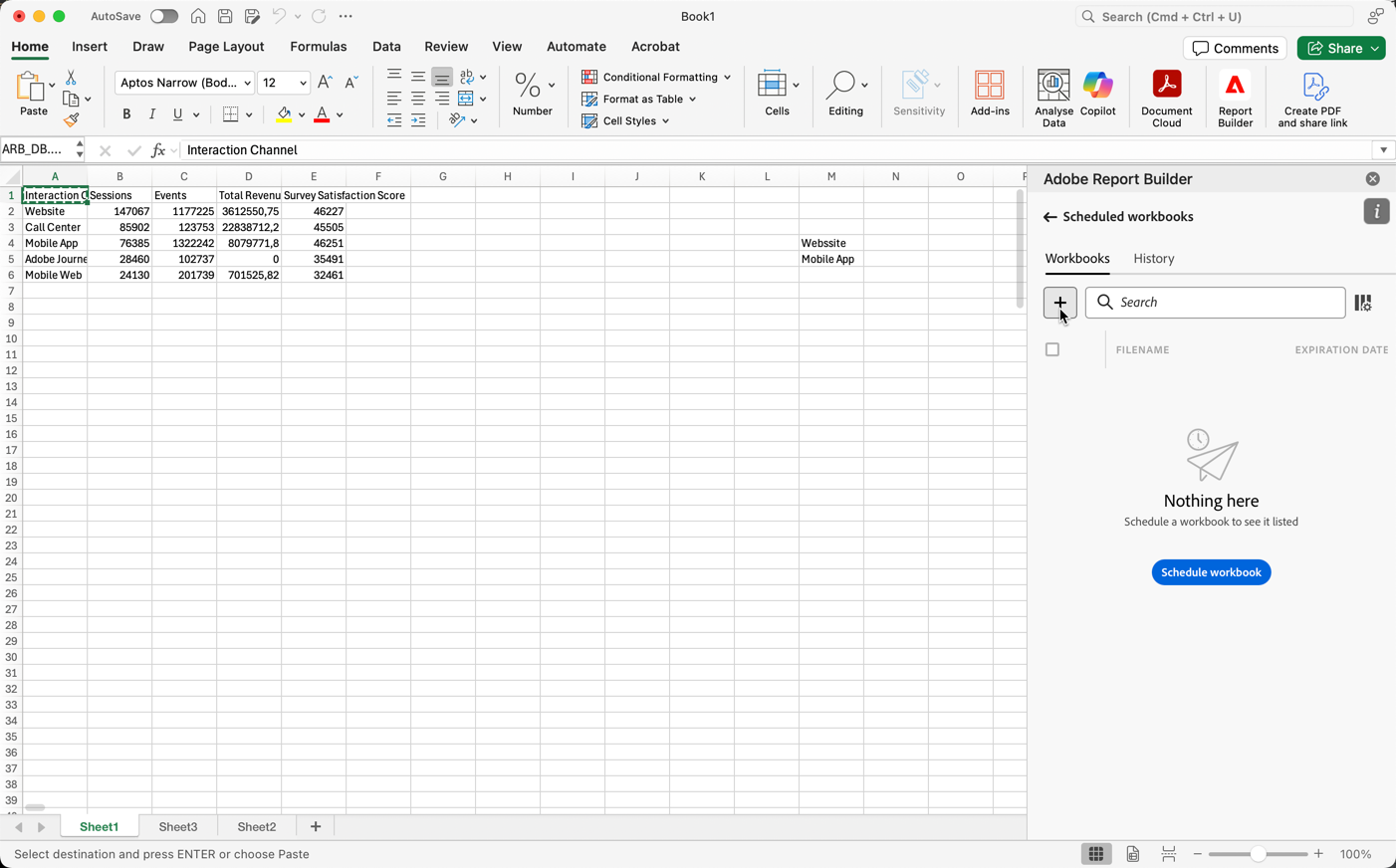
Task: Click the Paste button
Action: coord(33,95)
